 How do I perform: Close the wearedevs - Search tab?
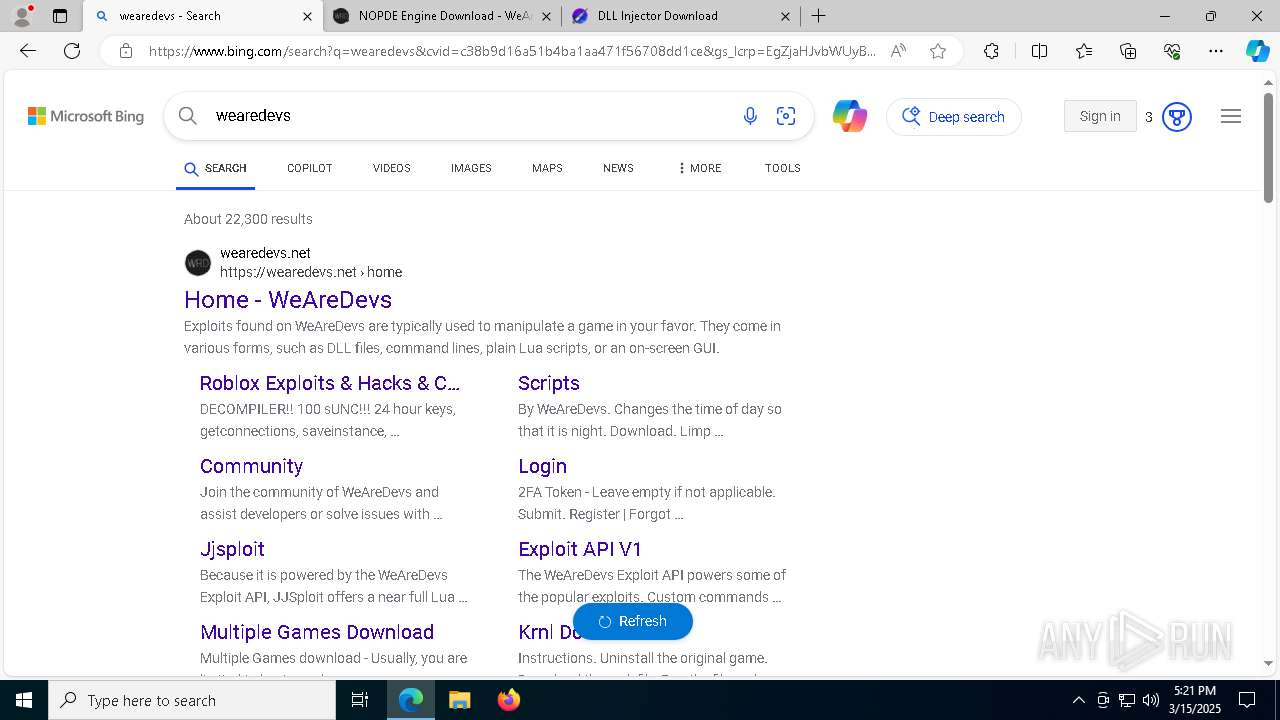307,16
